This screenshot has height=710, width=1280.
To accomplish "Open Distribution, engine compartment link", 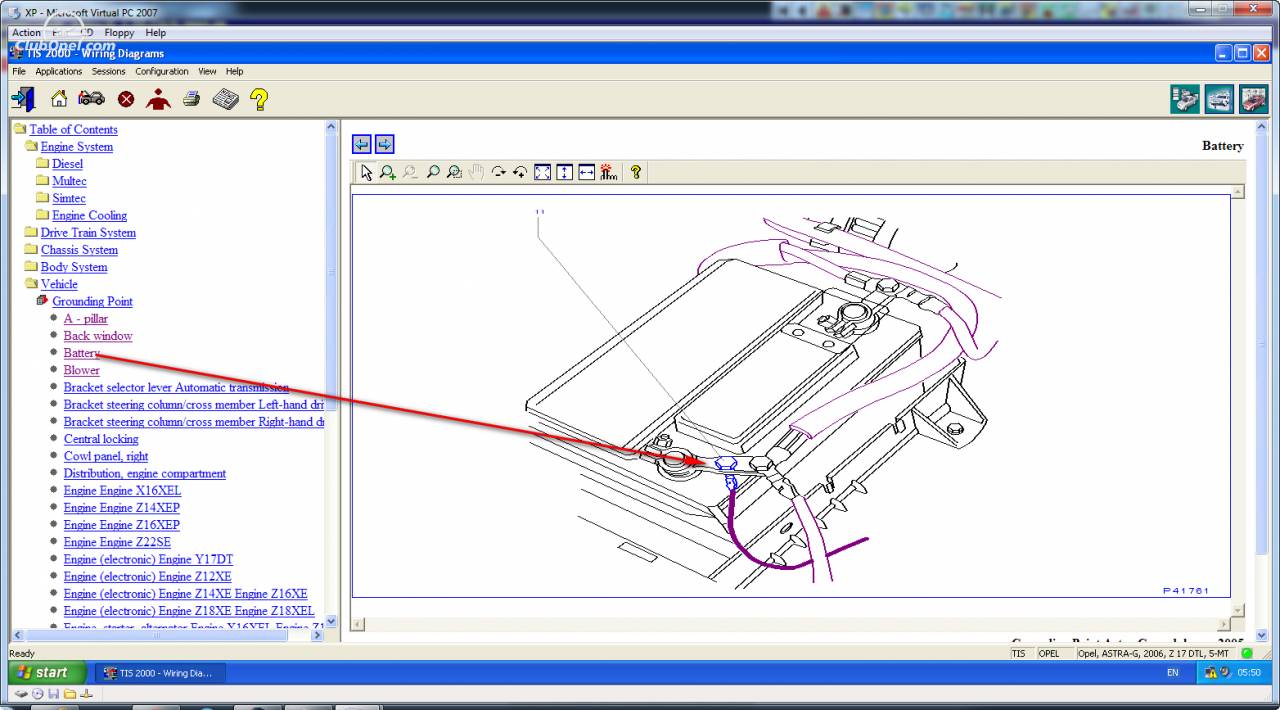I will (144, 473).
